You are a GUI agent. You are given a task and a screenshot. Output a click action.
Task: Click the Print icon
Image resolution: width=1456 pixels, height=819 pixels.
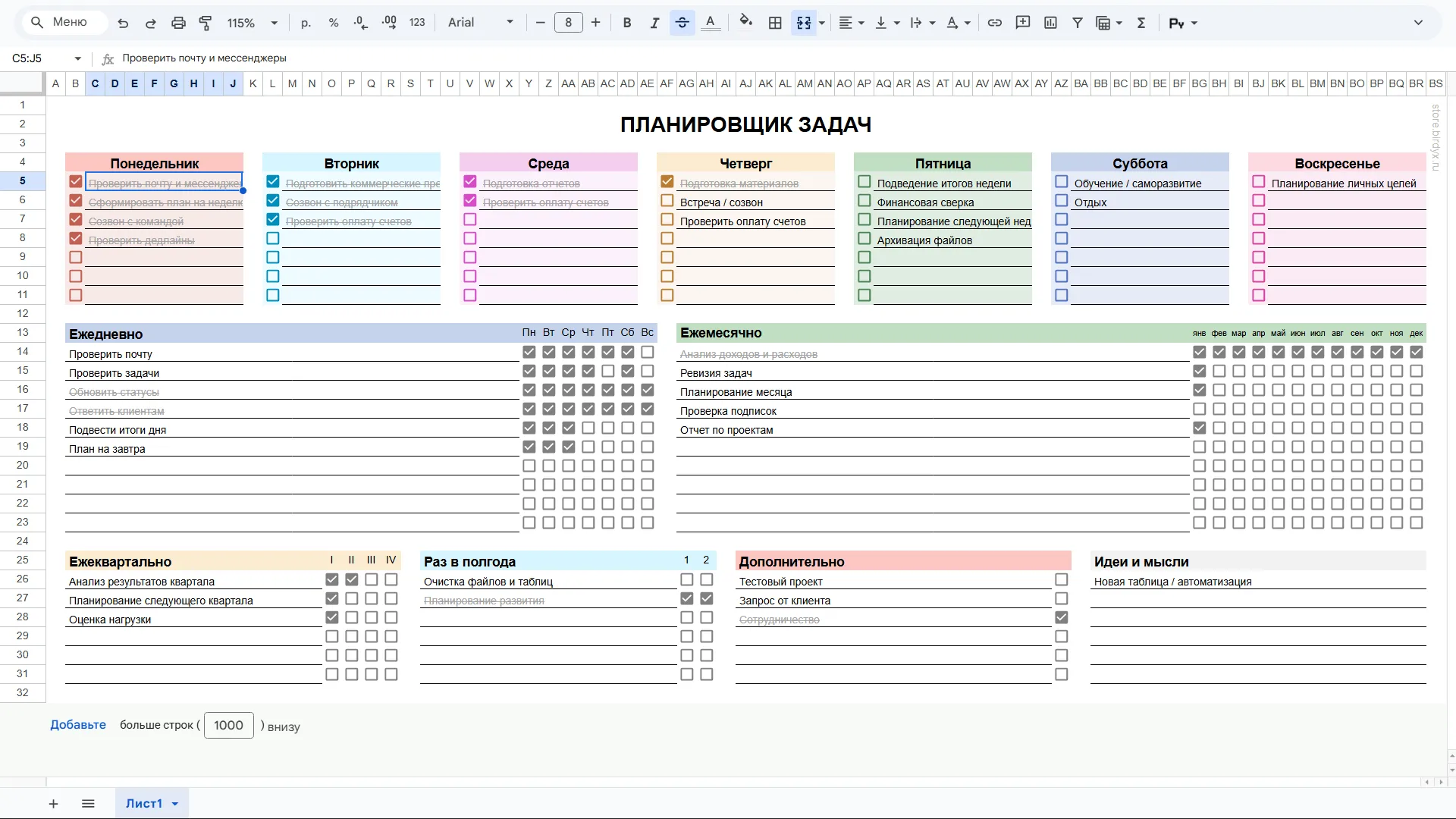(178, 23)
